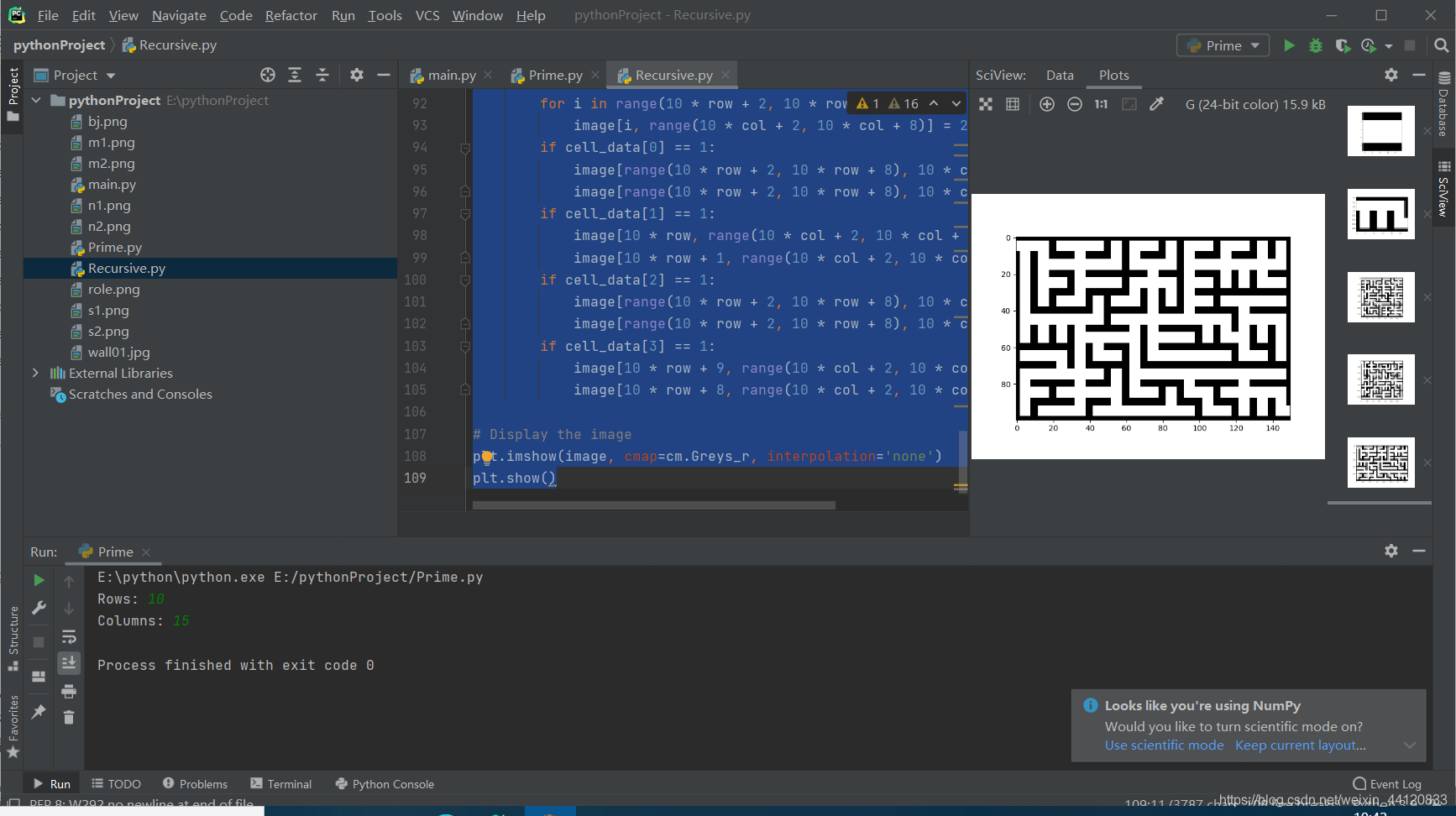This screenshot has width=1456, height=816.
Task: Open the TODO tool window
Action: point(116,784)
